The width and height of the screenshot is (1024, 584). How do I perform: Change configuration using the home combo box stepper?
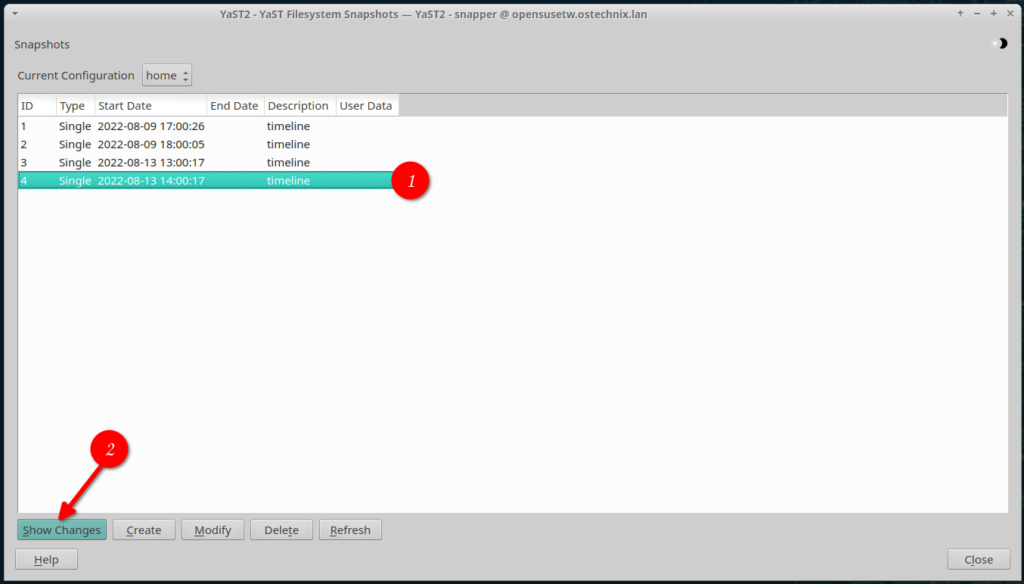coord(185,75)
